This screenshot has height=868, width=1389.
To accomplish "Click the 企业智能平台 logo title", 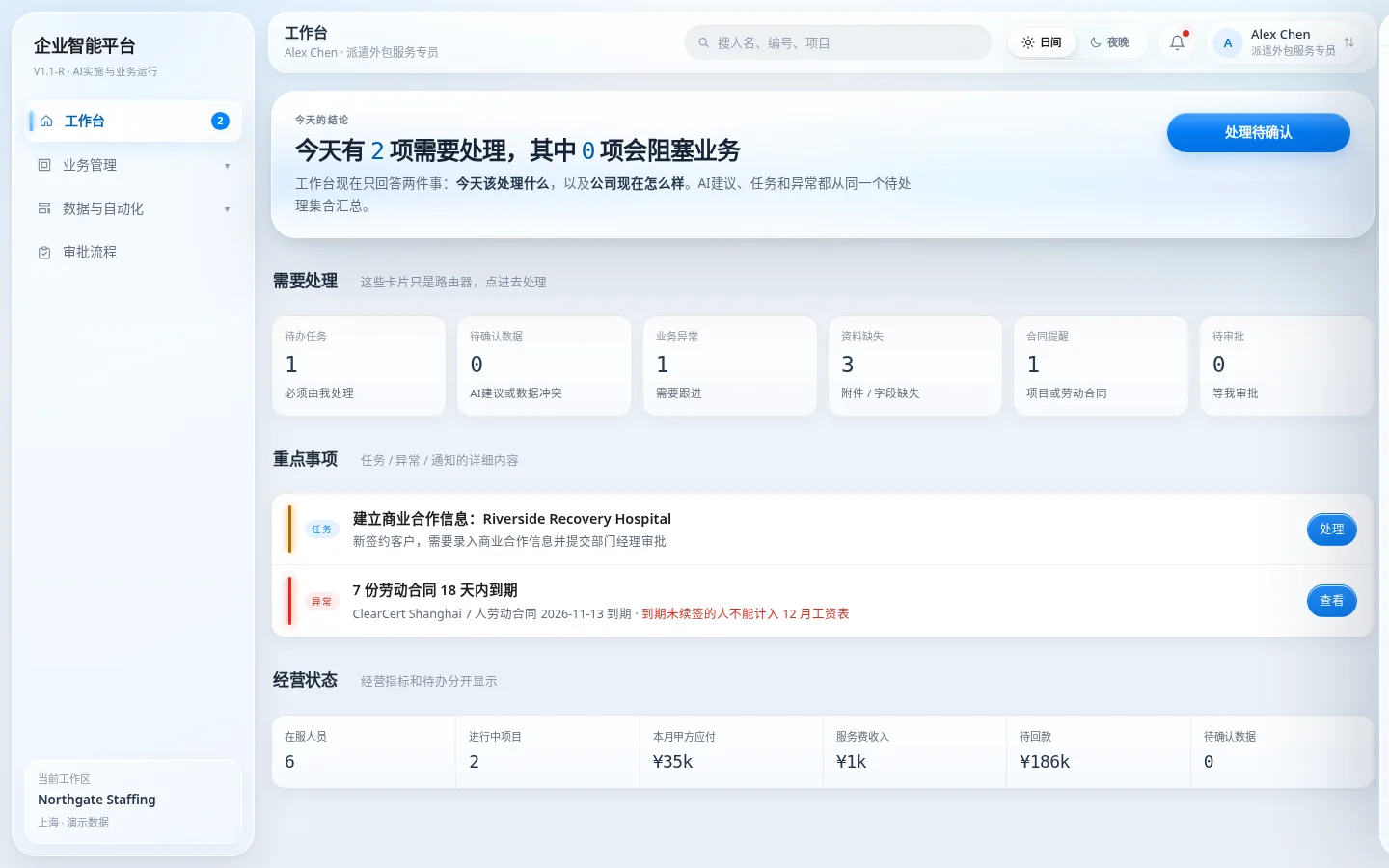I will (85, 45).
